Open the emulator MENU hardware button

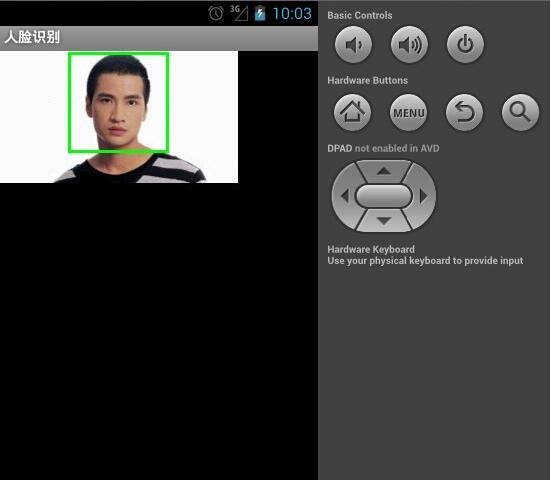(x=409, y=112)
